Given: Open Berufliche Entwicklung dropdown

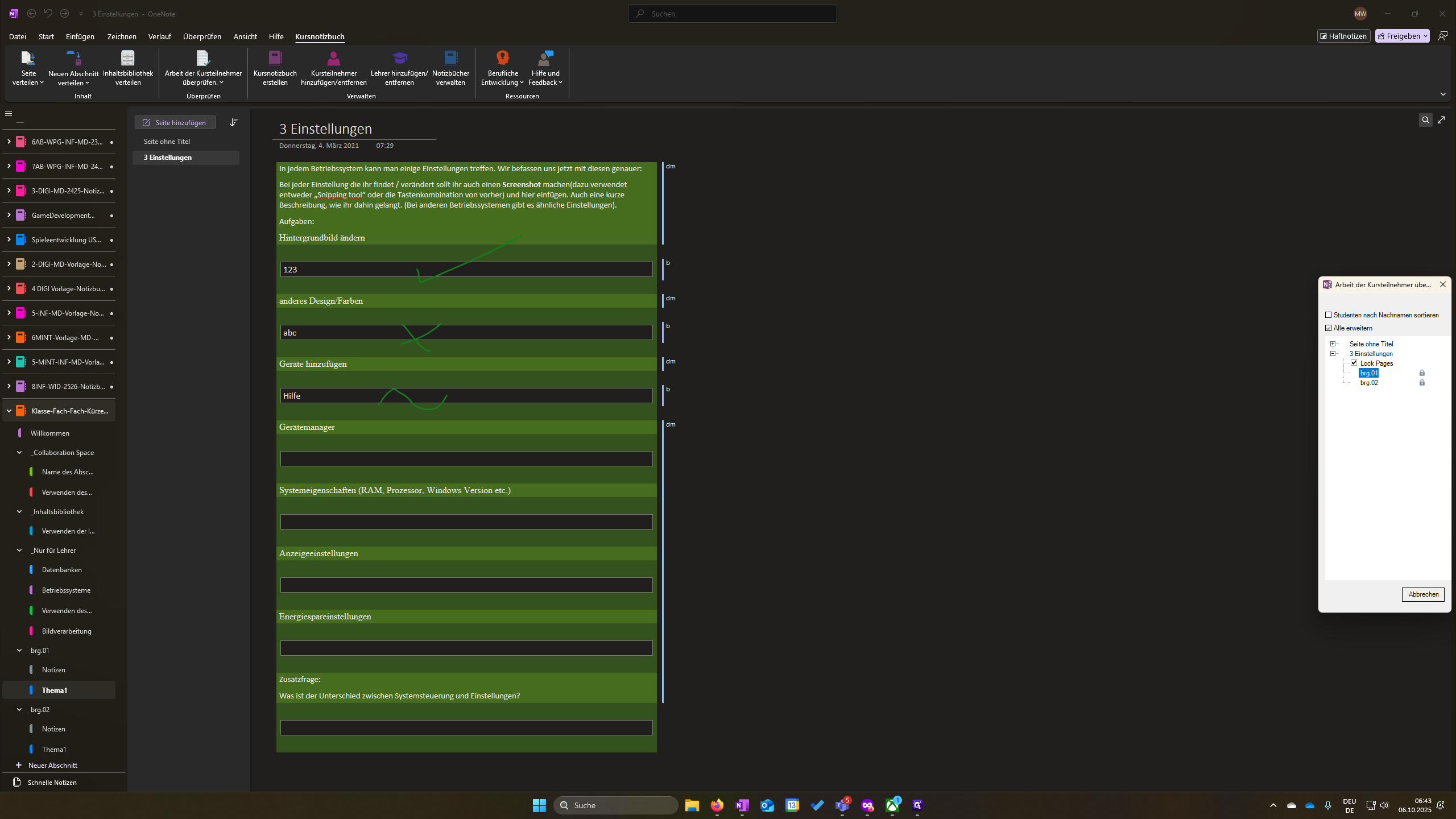Looking at the screenshot, I should pos(502,68).
